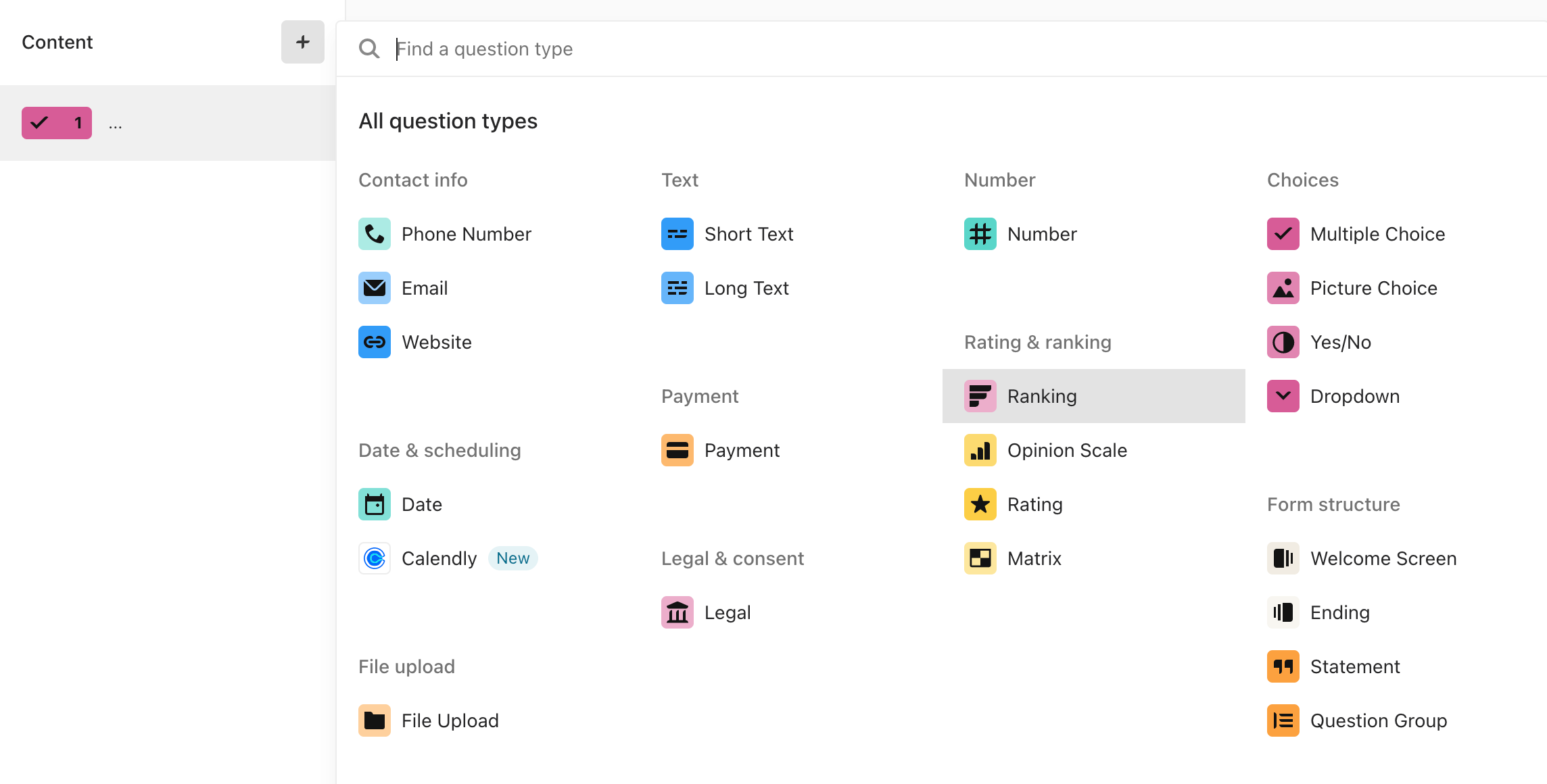Pick the Welcome Screen label

1383,558
